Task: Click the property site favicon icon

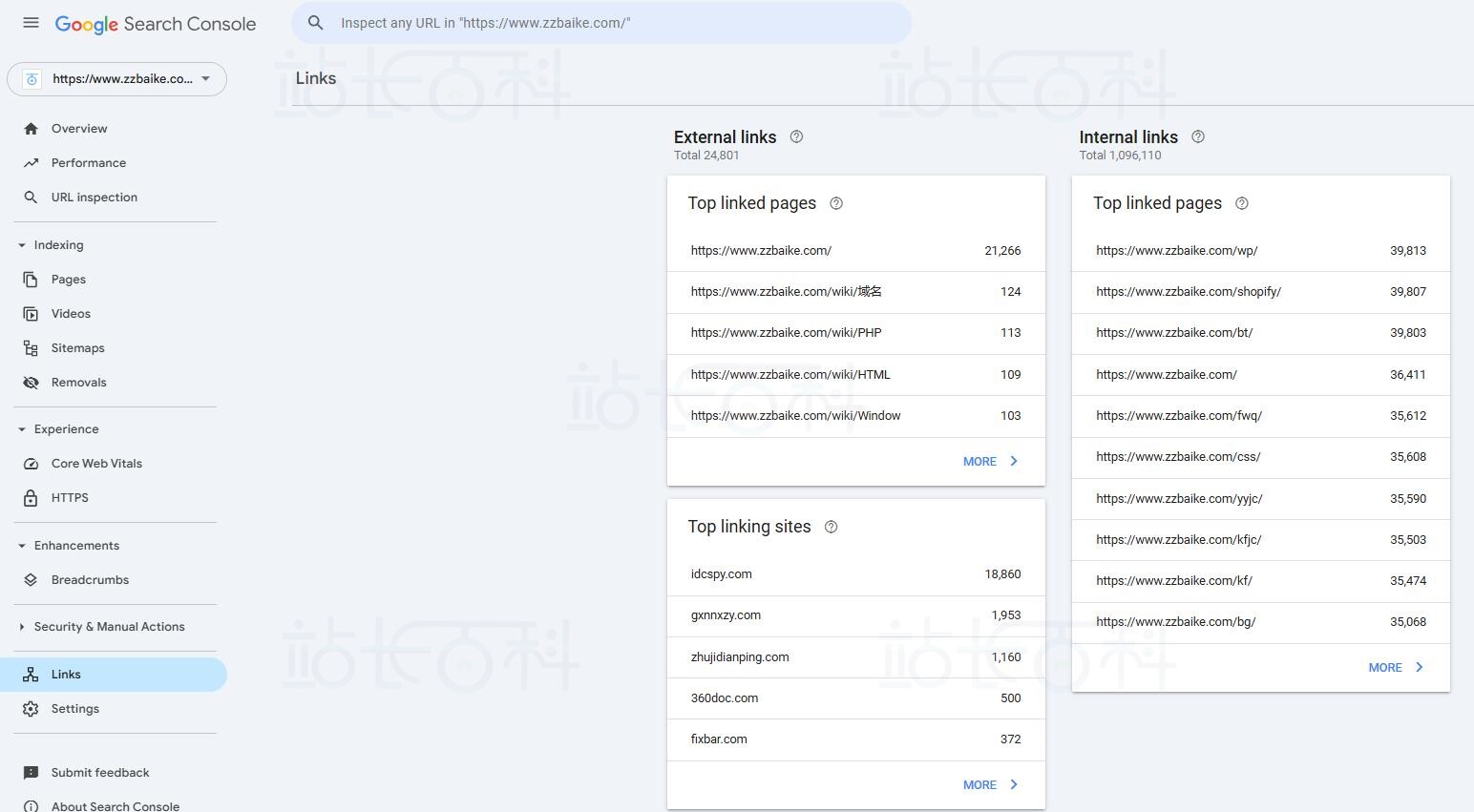Action: (x=32, y=79)
